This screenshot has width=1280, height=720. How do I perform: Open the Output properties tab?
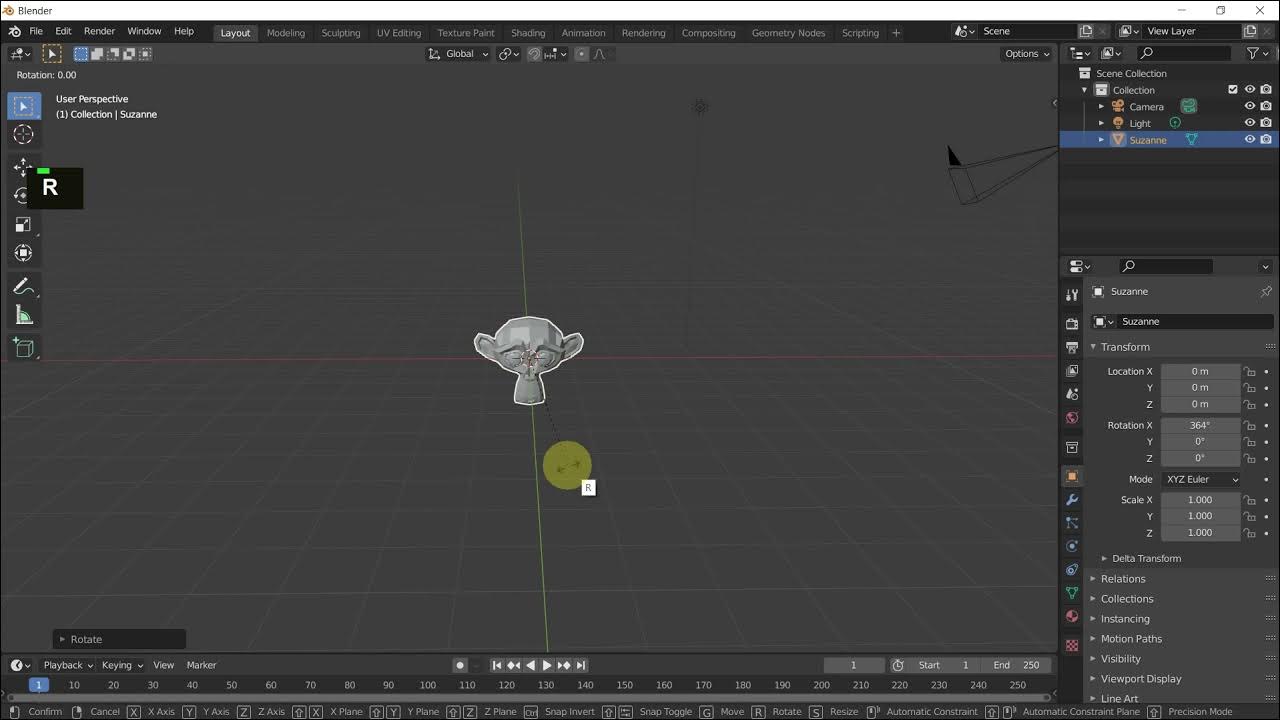[x=1072, y=347]
